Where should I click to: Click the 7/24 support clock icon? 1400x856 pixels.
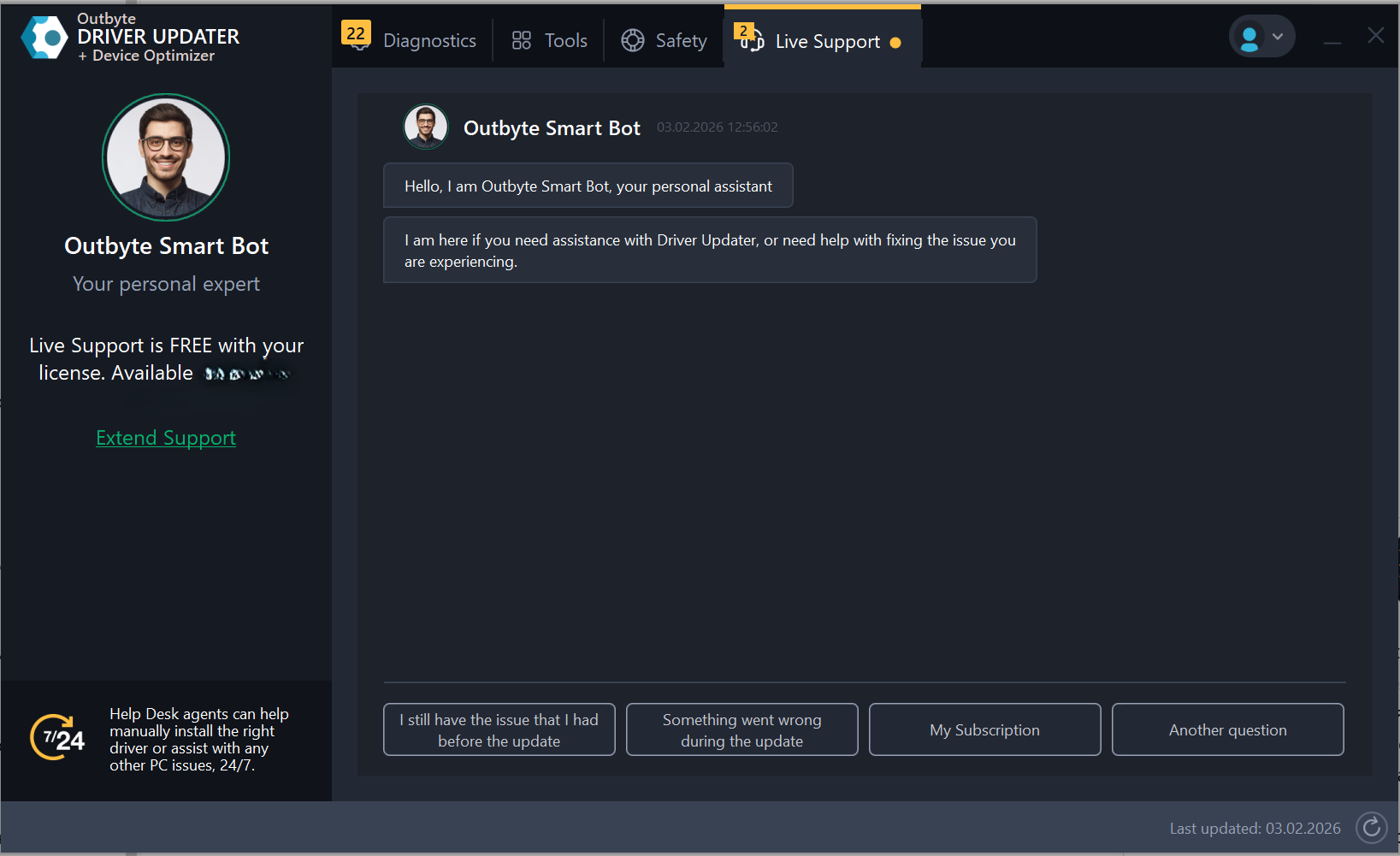(x=58, y=738)
